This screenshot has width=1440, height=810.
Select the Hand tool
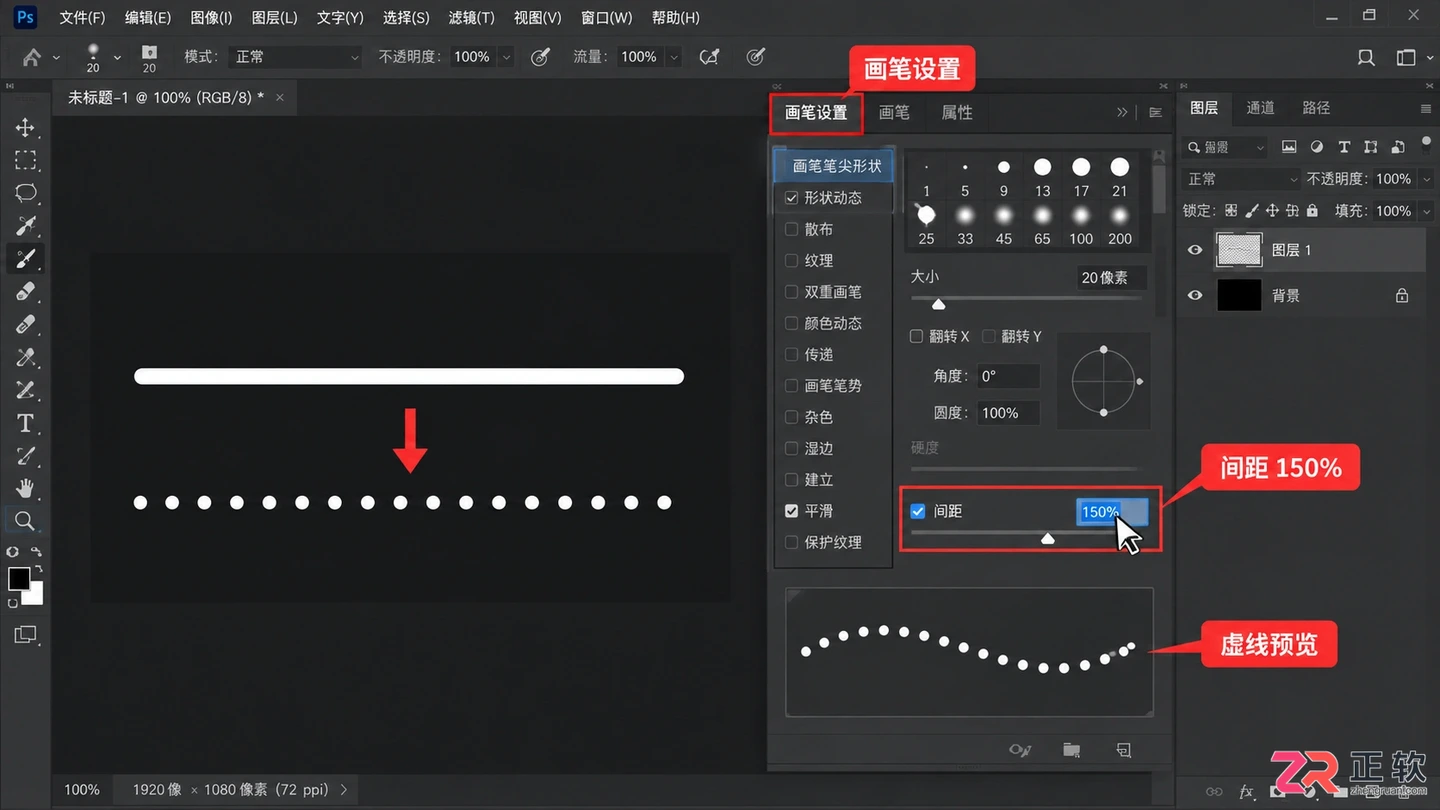(x=25, y=488)
